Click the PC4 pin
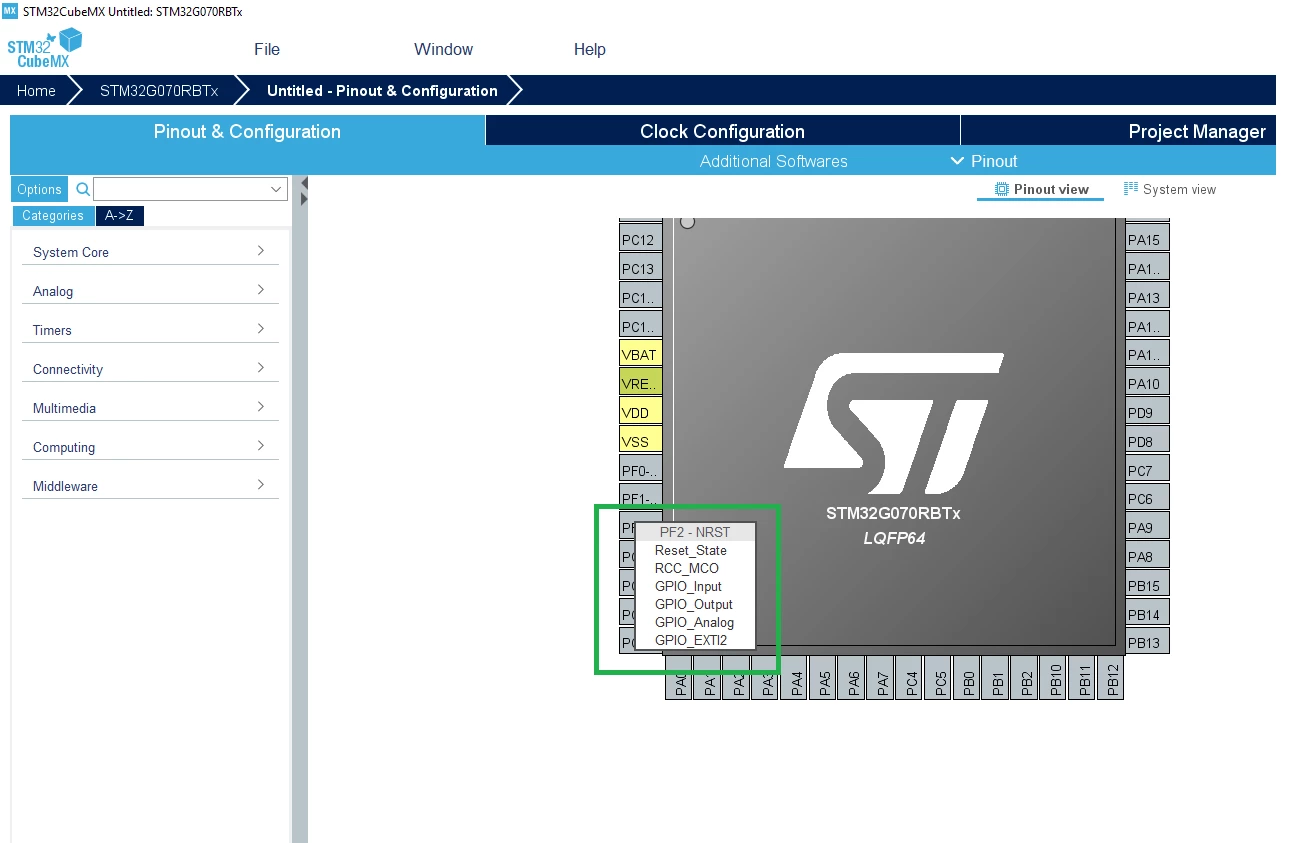The width and height of the screenshot is (1297, 843). [x=909, y=678]
